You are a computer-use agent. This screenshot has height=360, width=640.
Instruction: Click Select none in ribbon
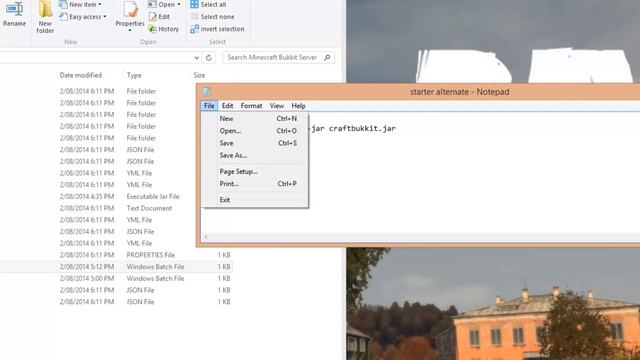[213, 17]
